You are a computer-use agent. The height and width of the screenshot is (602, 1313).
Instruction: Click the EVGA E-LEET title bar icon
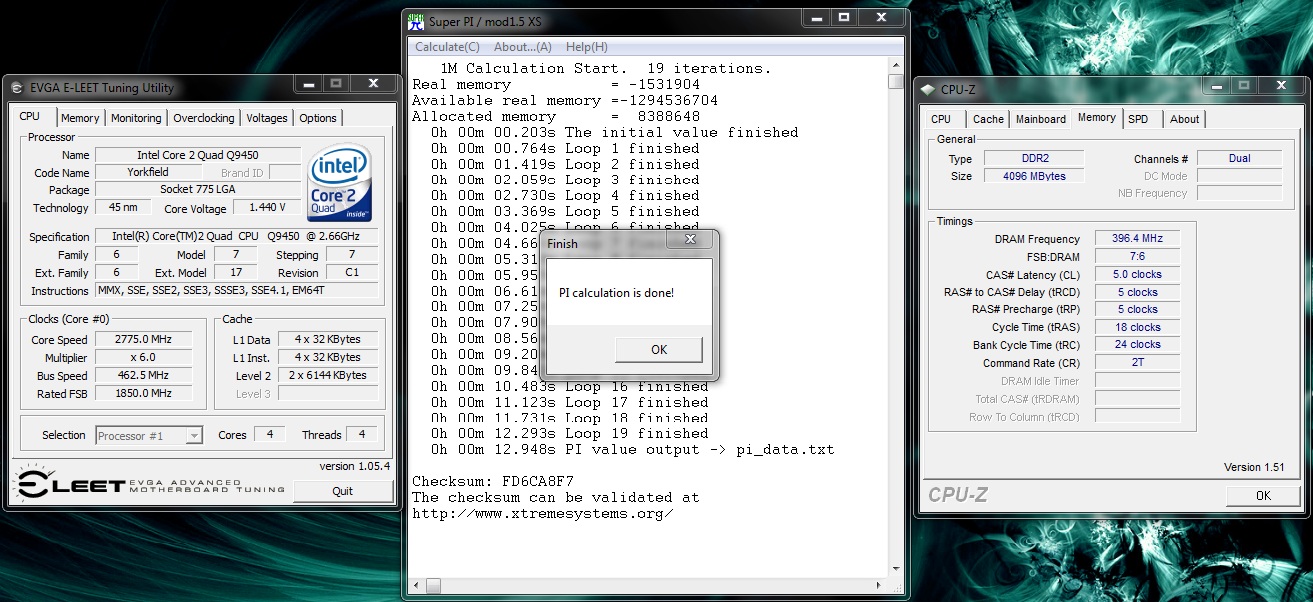[18, 88]
